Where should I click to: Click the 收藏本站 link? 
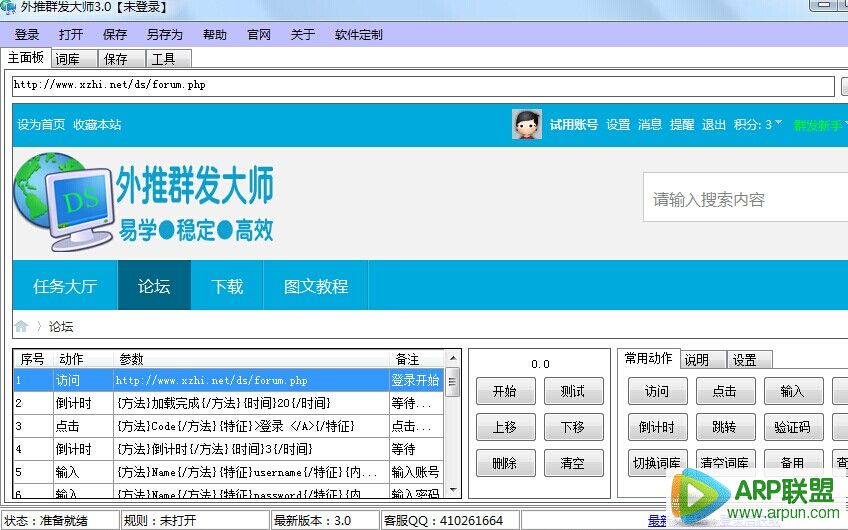pos(97,124)
